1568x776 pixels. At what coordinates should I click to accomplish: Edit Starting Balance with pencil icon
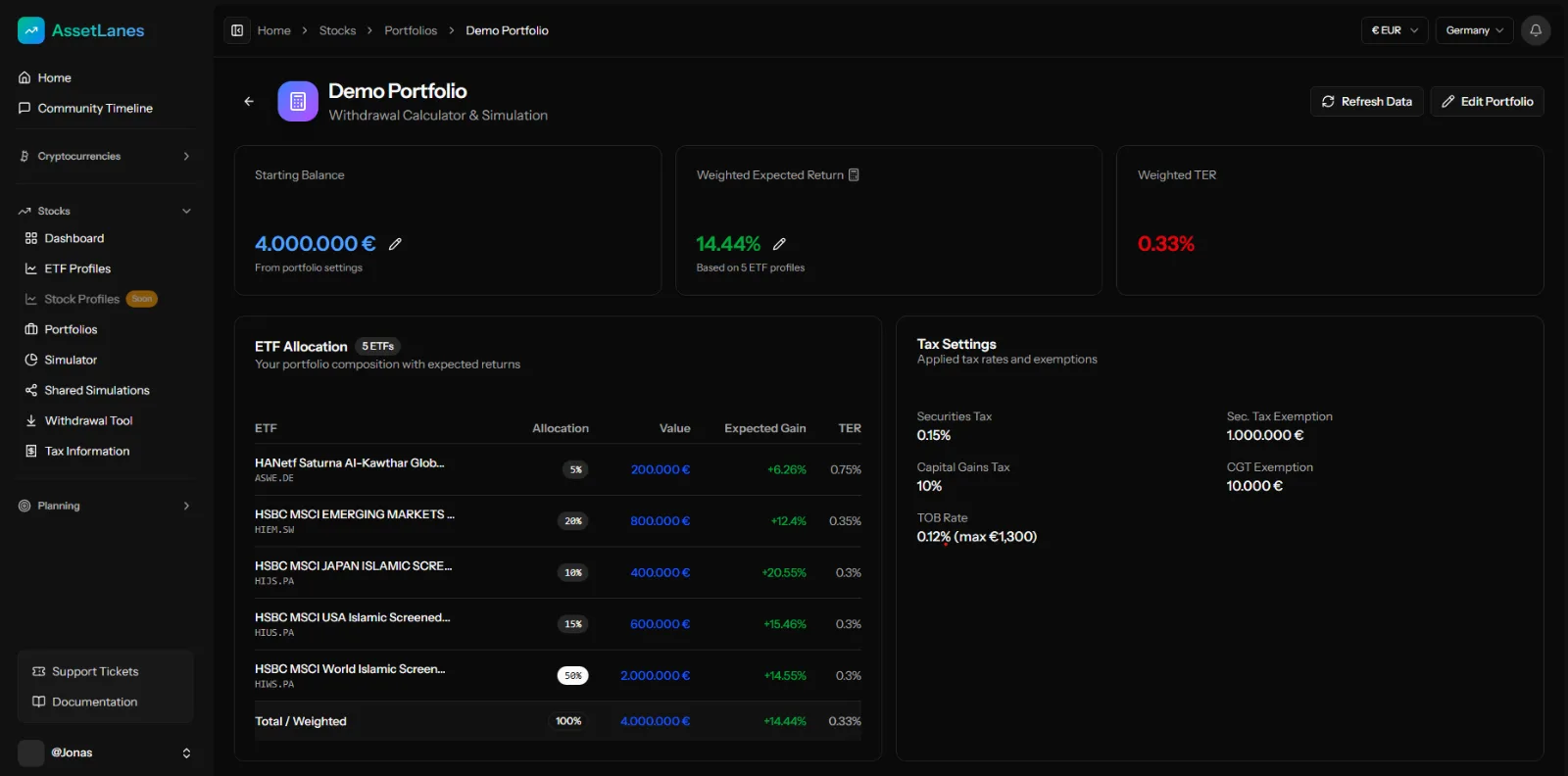[395, 244]
